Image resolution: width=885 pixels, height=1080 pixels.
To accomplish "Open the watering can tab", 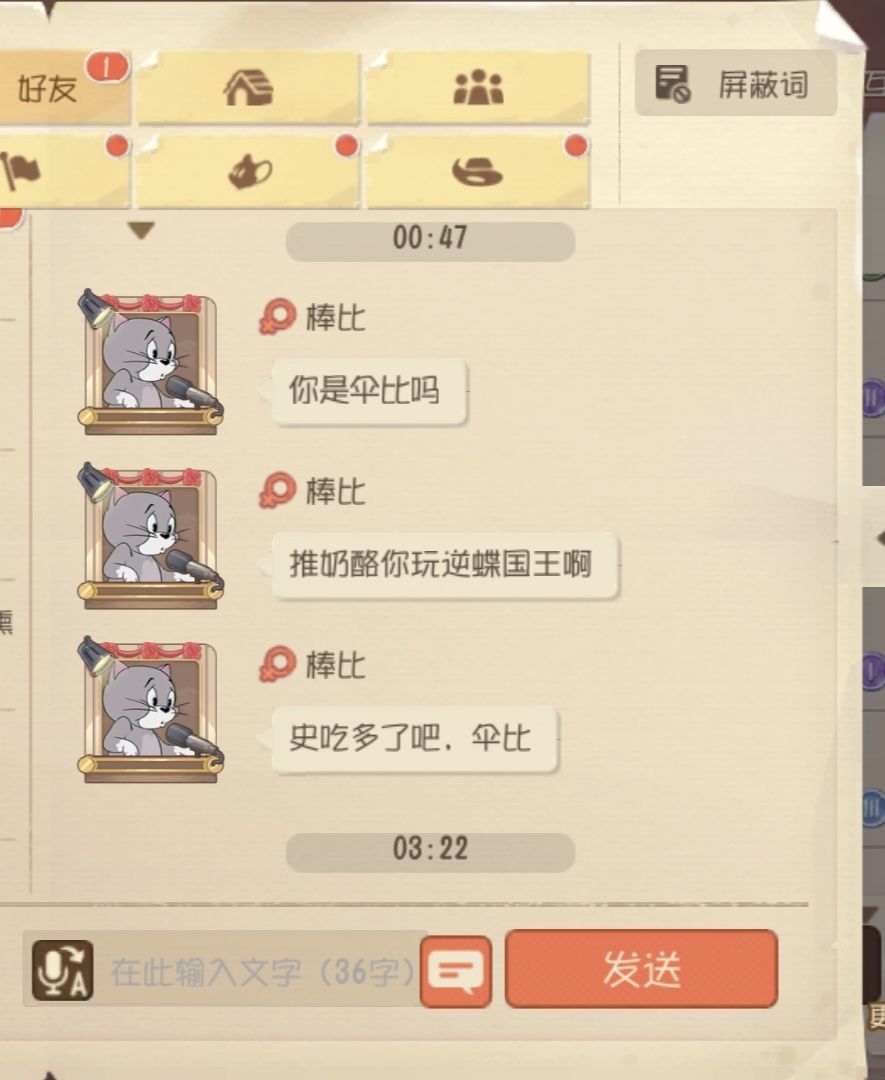I will [249, 172].
